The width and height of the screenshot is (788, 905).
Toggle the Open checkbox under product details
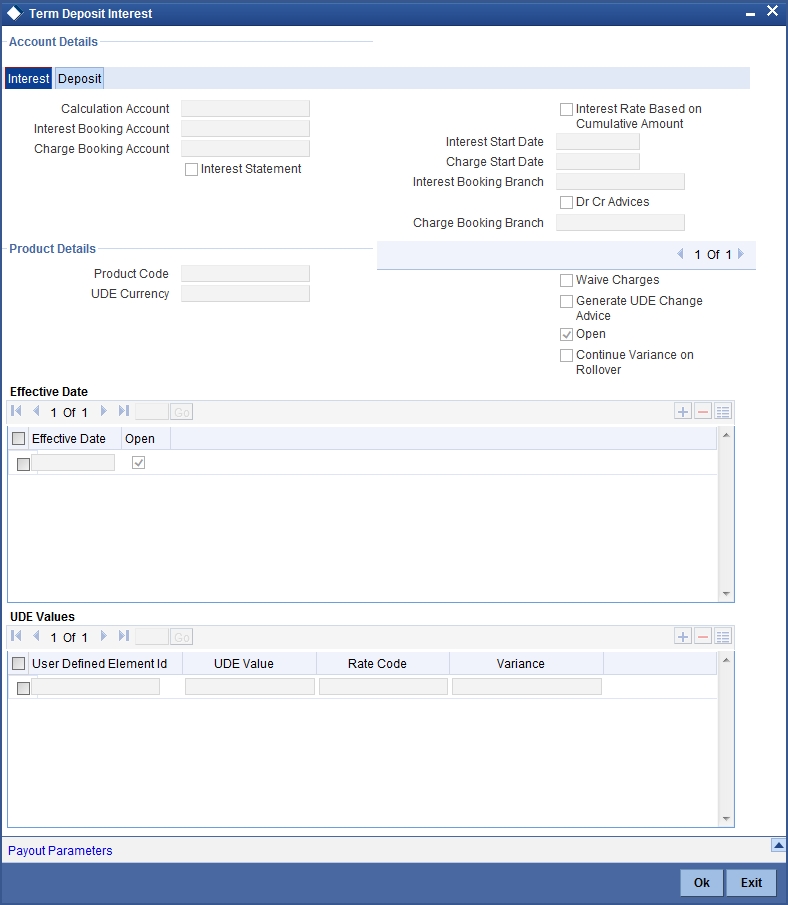(566, 335)
